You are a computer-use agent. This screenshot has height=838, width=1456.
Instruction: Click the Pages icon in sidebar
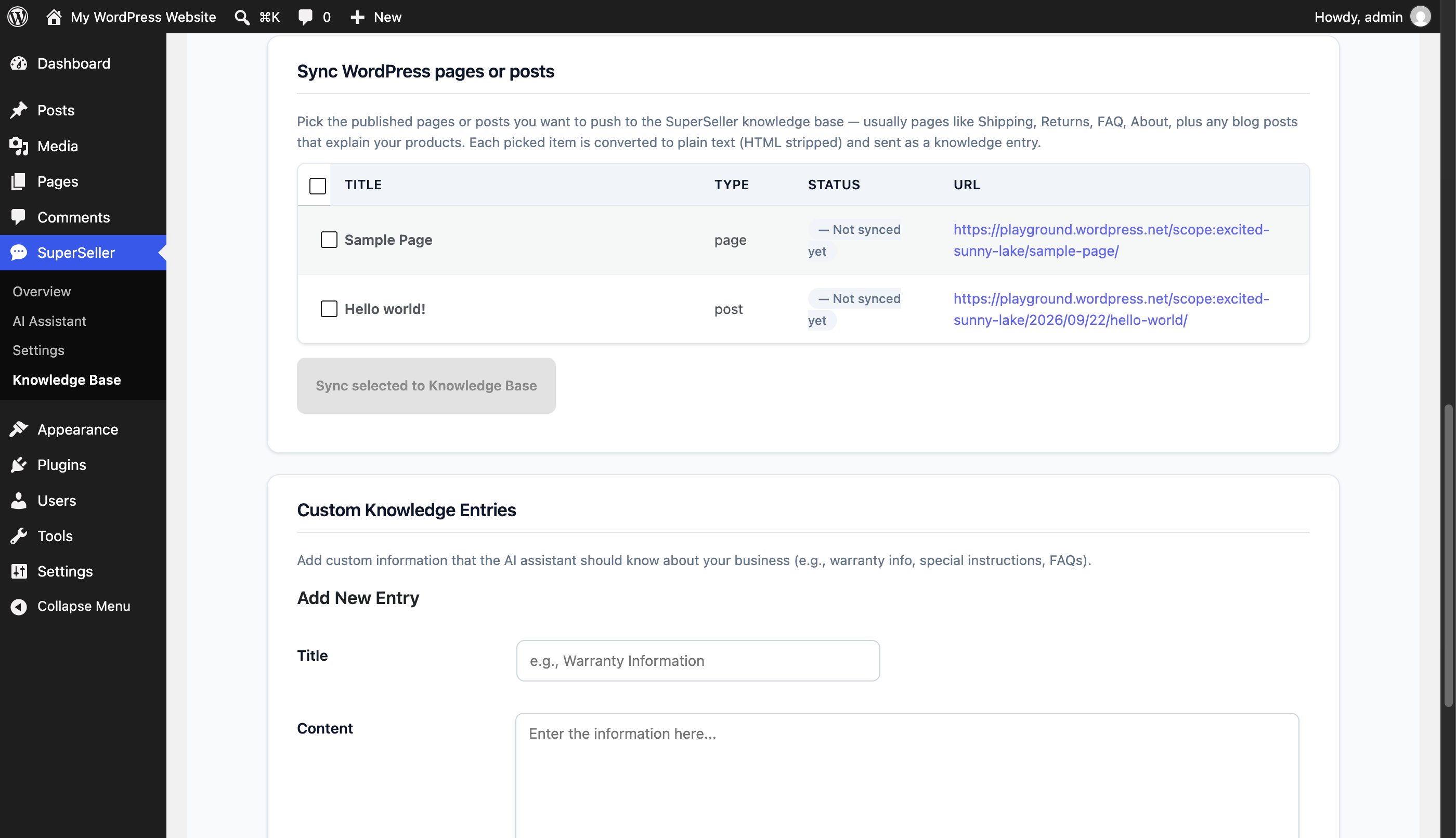pyautogui.click(x=18, y=181)
